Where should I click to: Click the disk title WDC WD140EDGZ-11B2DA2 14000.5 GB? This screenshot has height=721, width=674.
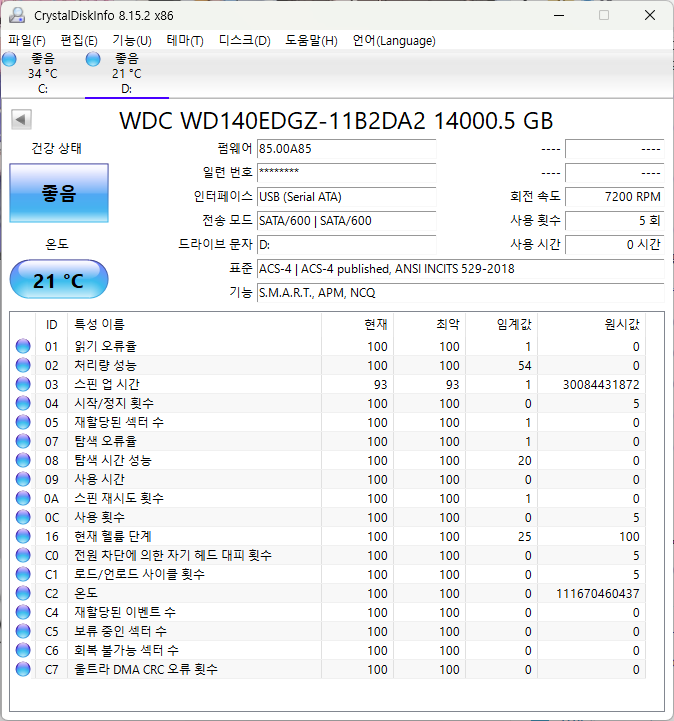[336, 121]
